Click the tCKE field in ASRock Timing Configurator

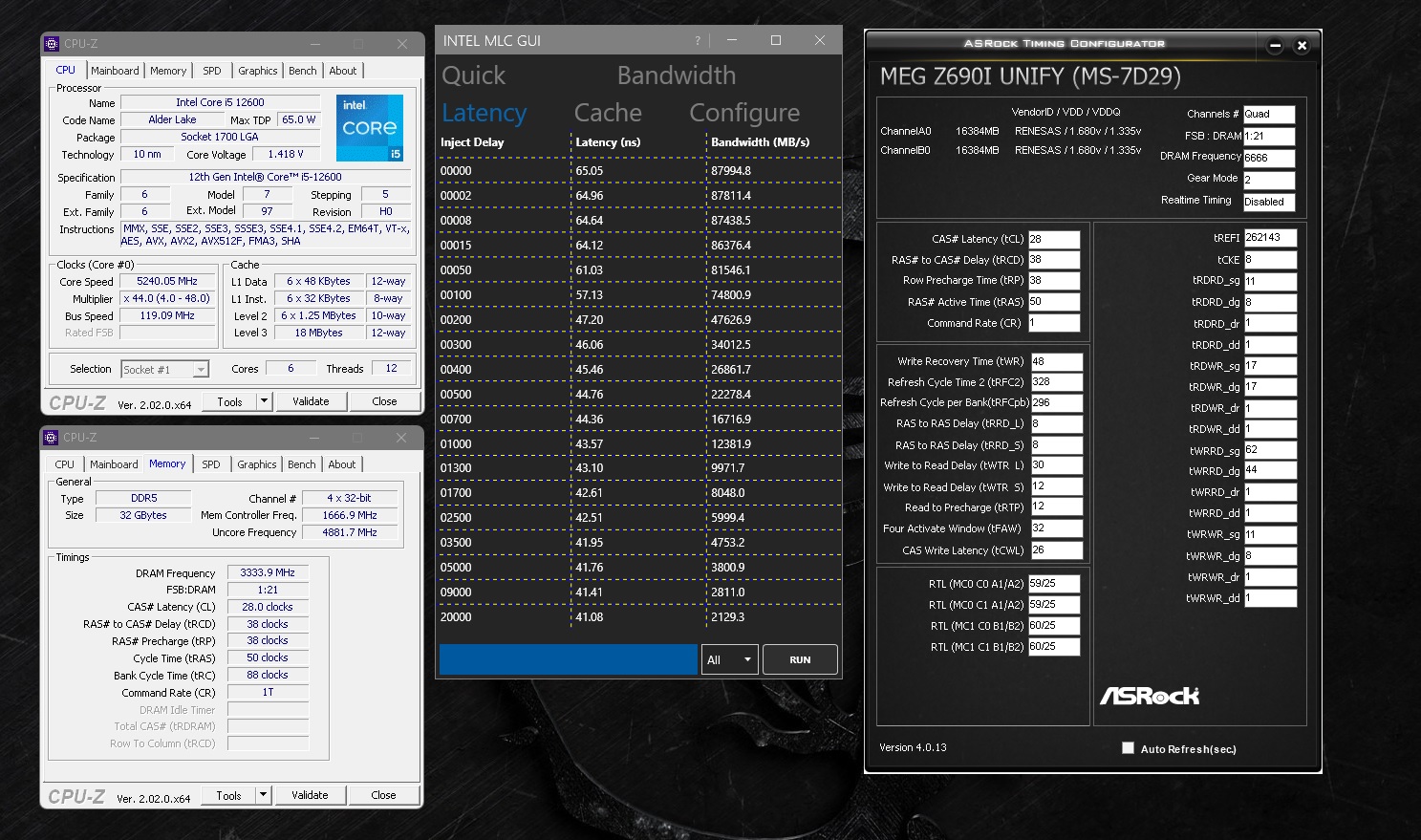1270,260
